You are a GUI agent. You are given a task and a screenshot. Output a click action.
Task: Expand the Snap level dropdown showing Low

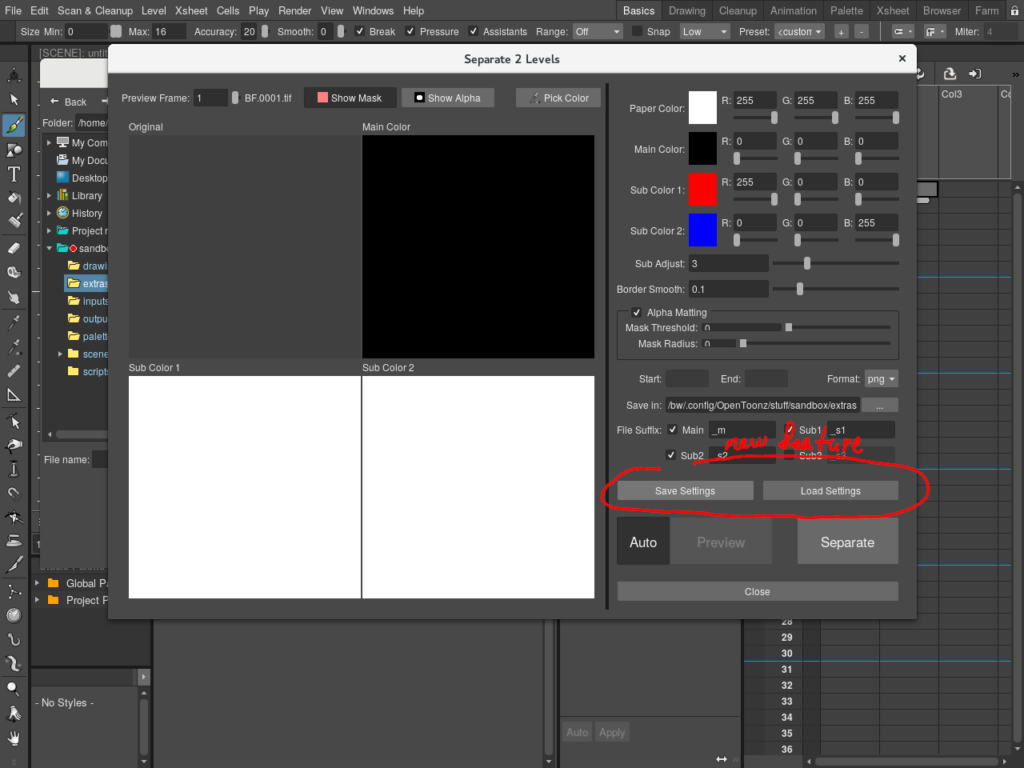[x=705, y=31]
